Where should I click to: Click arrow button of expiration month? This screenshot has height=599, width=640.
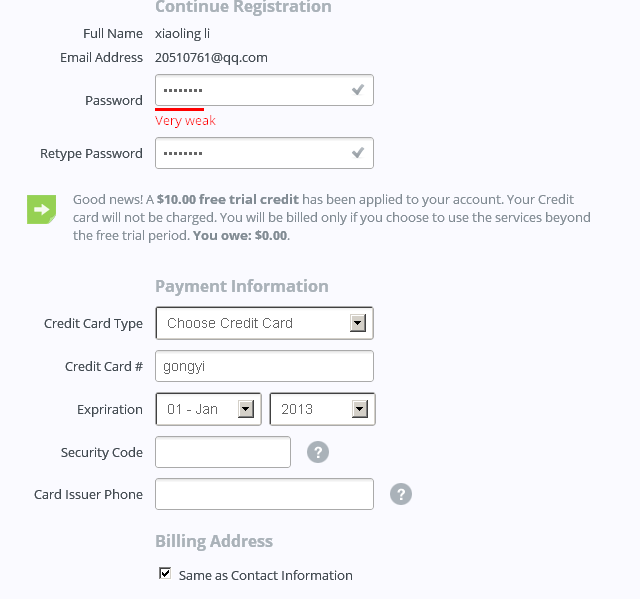[x=246, y=409]
